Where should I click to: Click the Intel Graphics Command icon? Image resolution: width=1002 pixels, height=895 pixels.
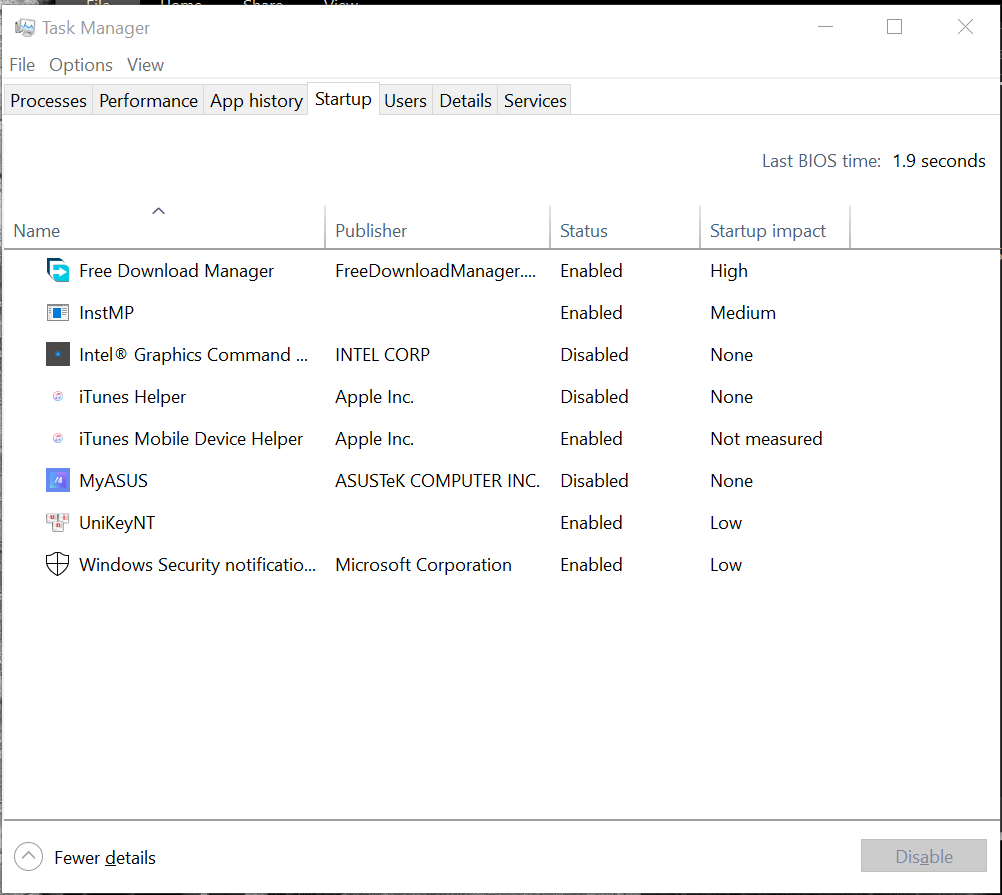[58, 354]
